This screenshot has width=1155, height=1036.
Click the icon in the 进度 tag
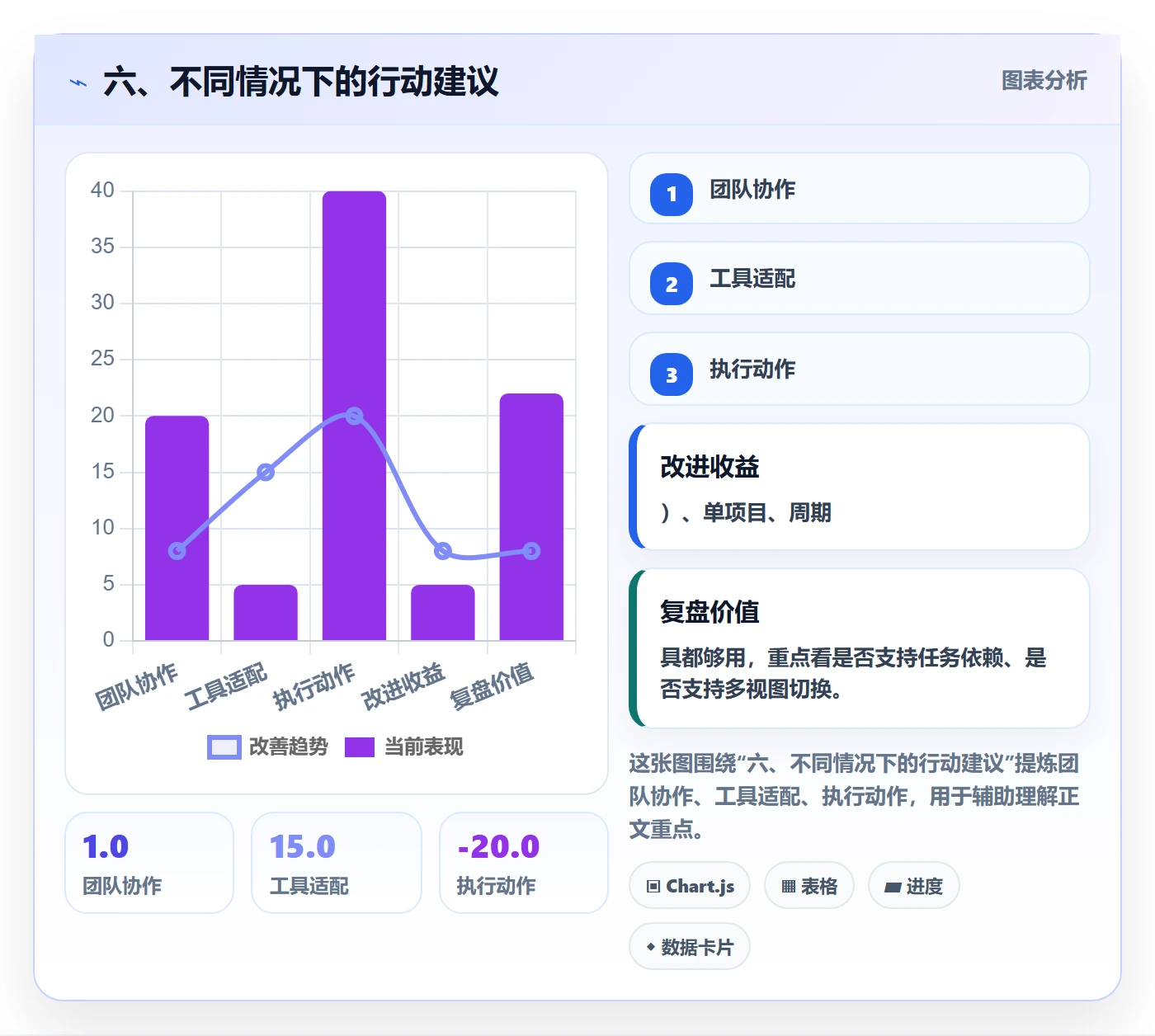click(893, 888)
